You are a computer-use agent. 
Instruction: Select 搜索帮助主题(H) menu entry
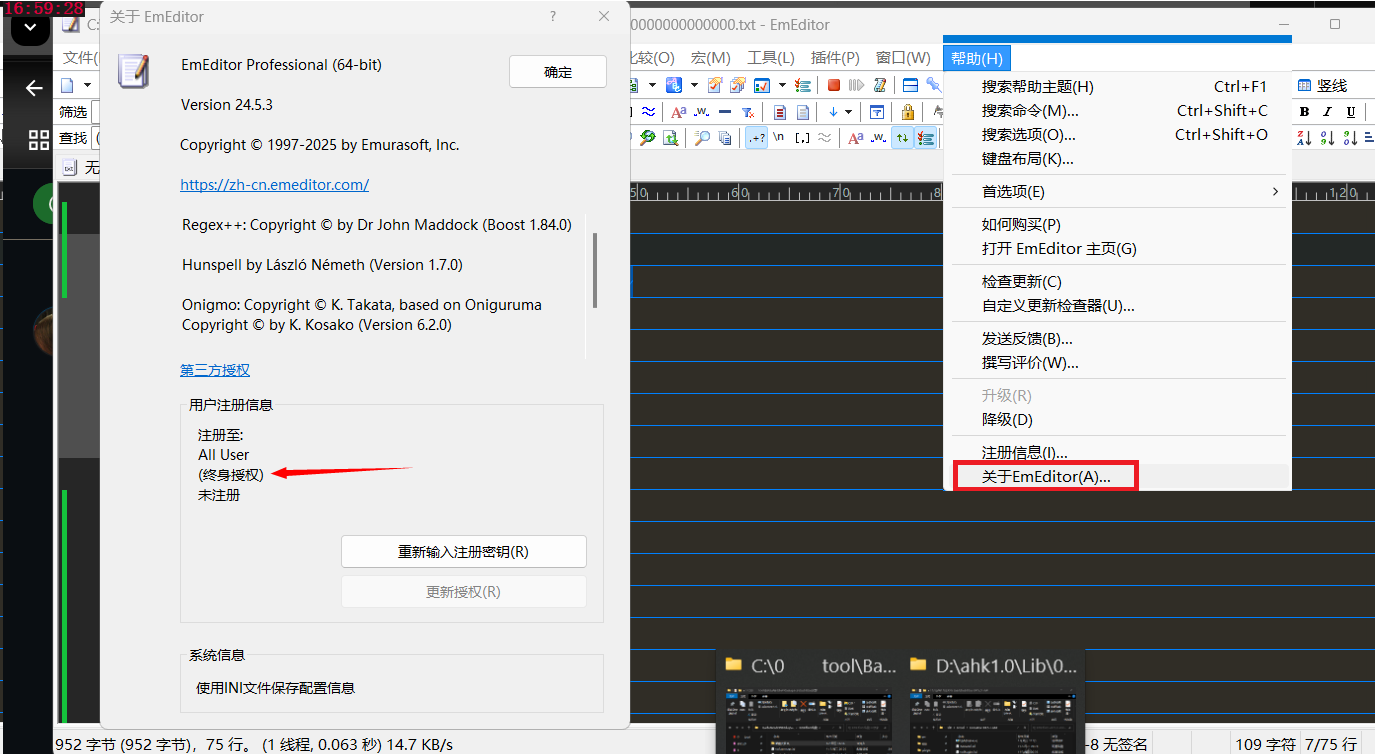click(x=1117, y=87)
